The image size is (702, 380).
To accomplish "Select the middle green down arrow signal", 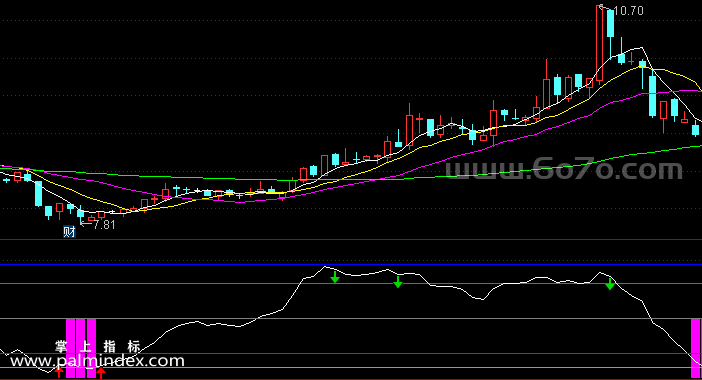I will (398, 282).
